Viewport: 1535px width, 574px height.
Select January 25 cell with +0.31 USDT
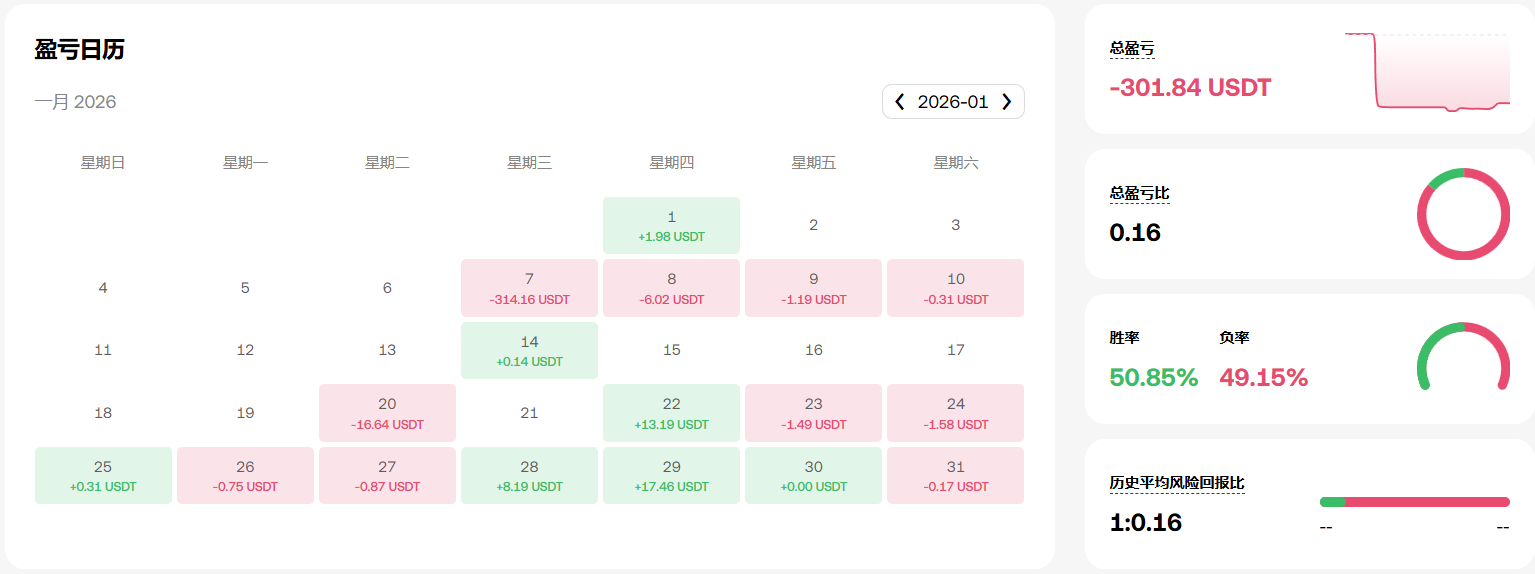point(103,475)
